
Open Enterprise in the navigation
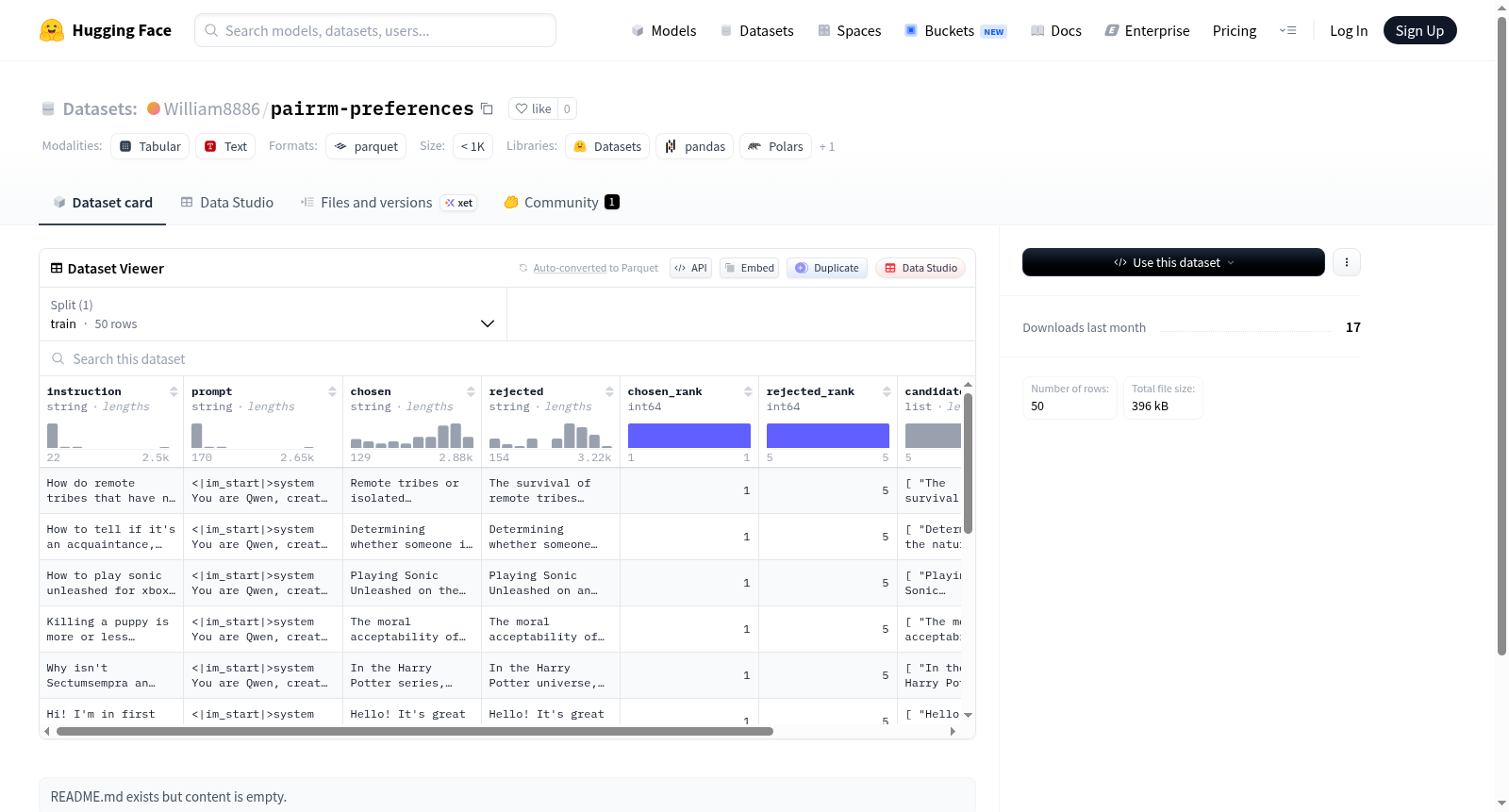click(x=1148, y=30)
